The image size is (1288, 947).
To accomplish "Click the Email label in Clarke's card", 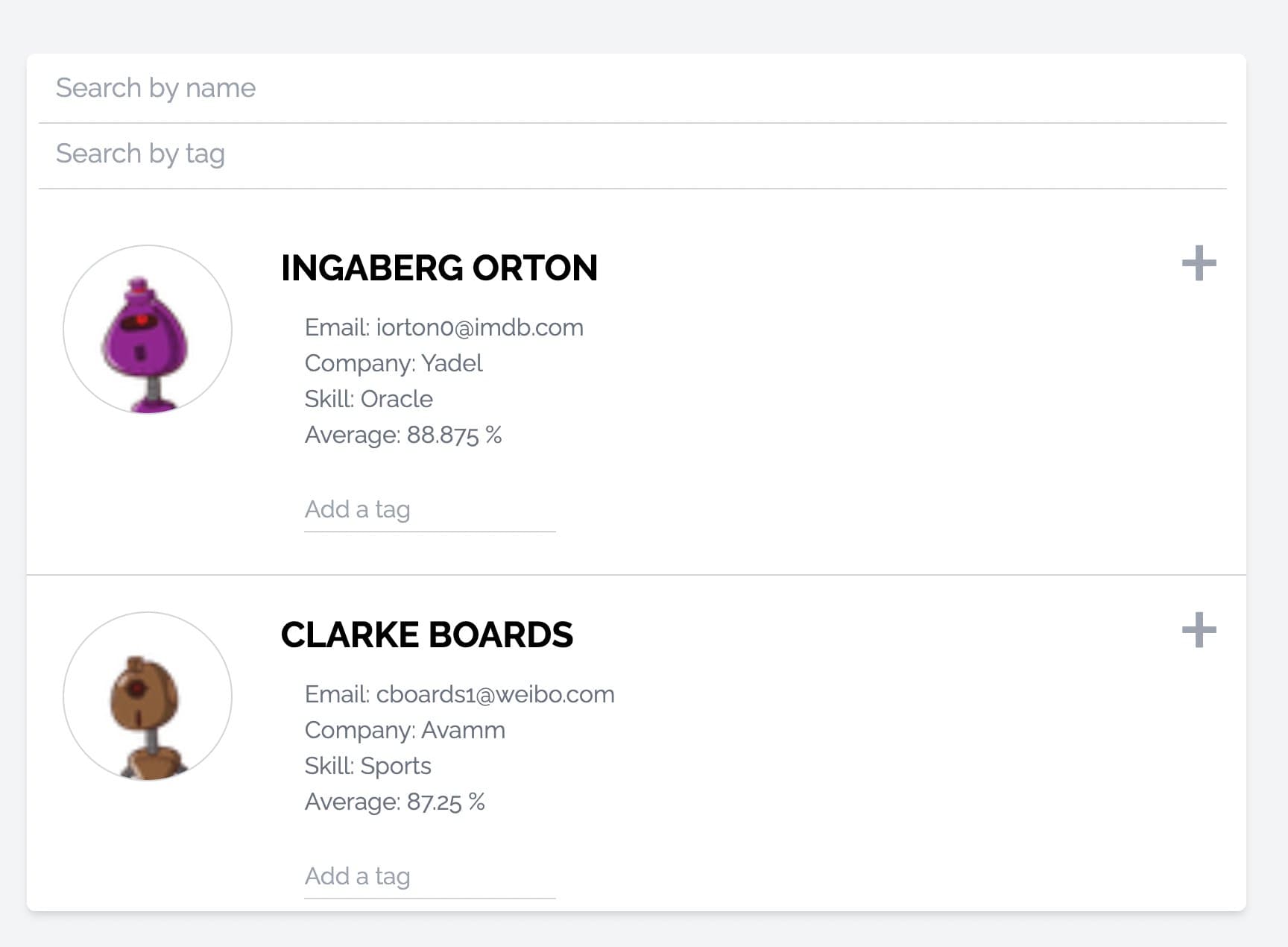I will pos(337,694).
